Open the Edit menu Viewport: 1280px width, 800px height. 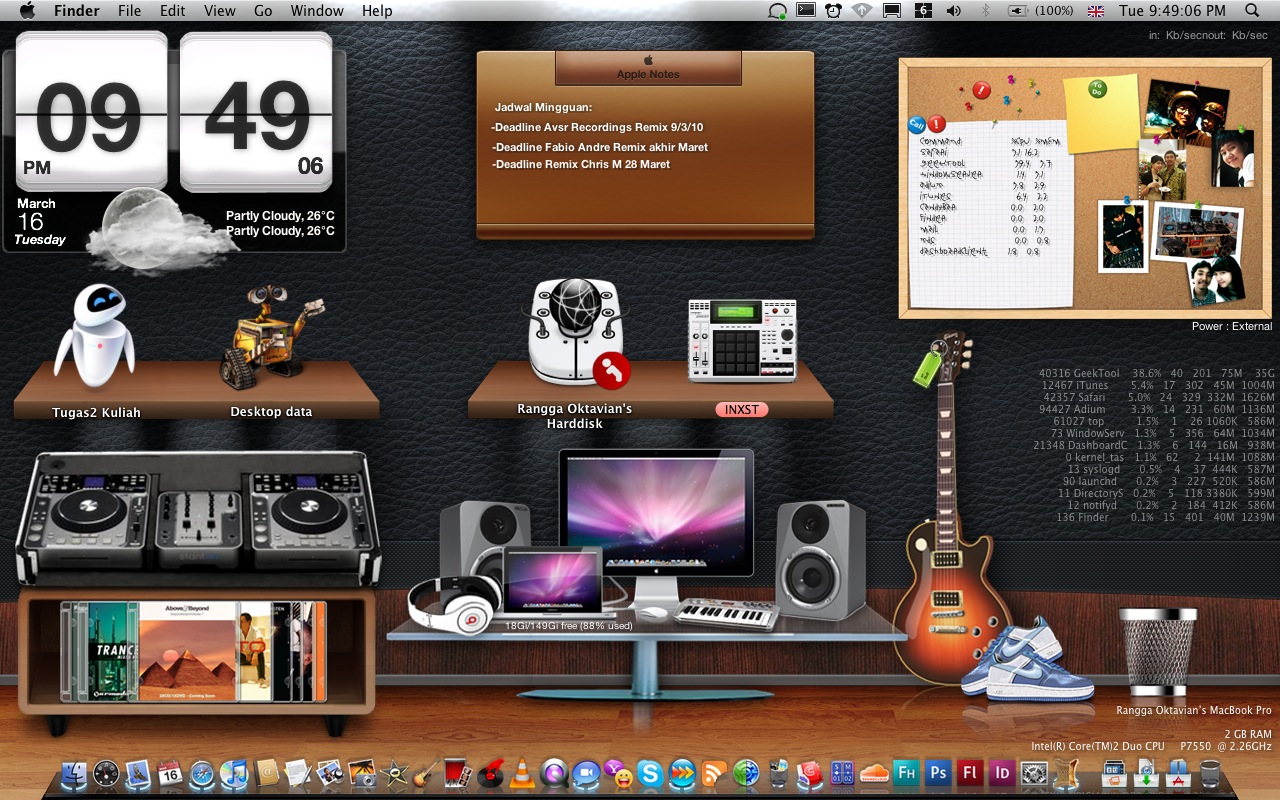173,11
